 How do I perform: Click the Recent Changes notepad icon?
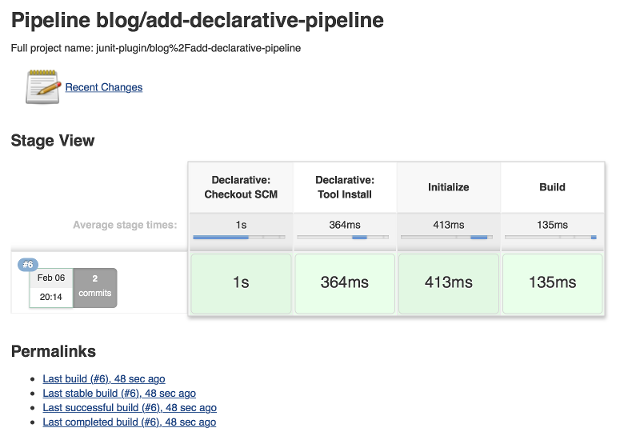(43, 87)
